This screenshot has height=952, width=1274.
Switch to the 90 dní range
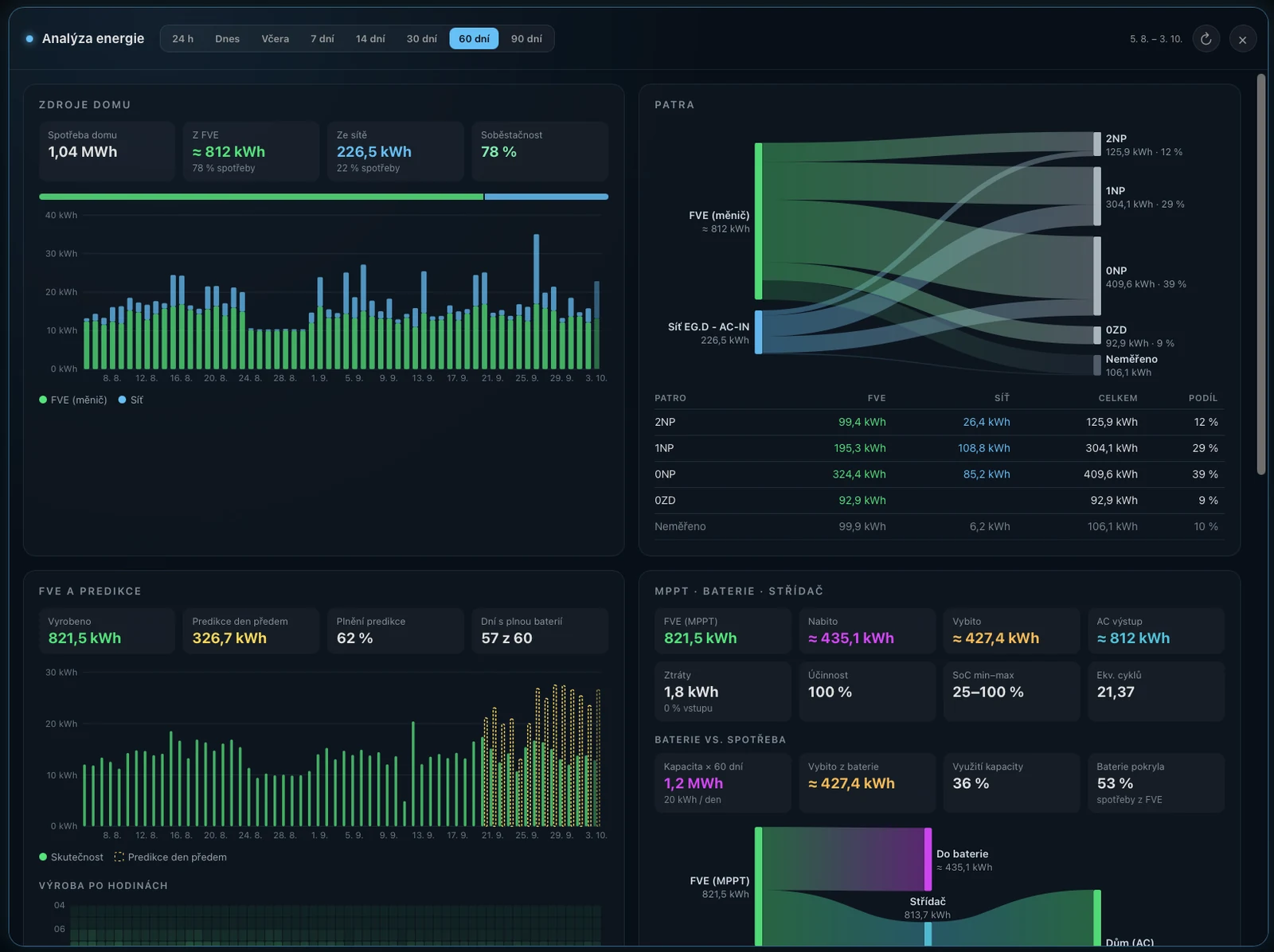click(526, 38)
